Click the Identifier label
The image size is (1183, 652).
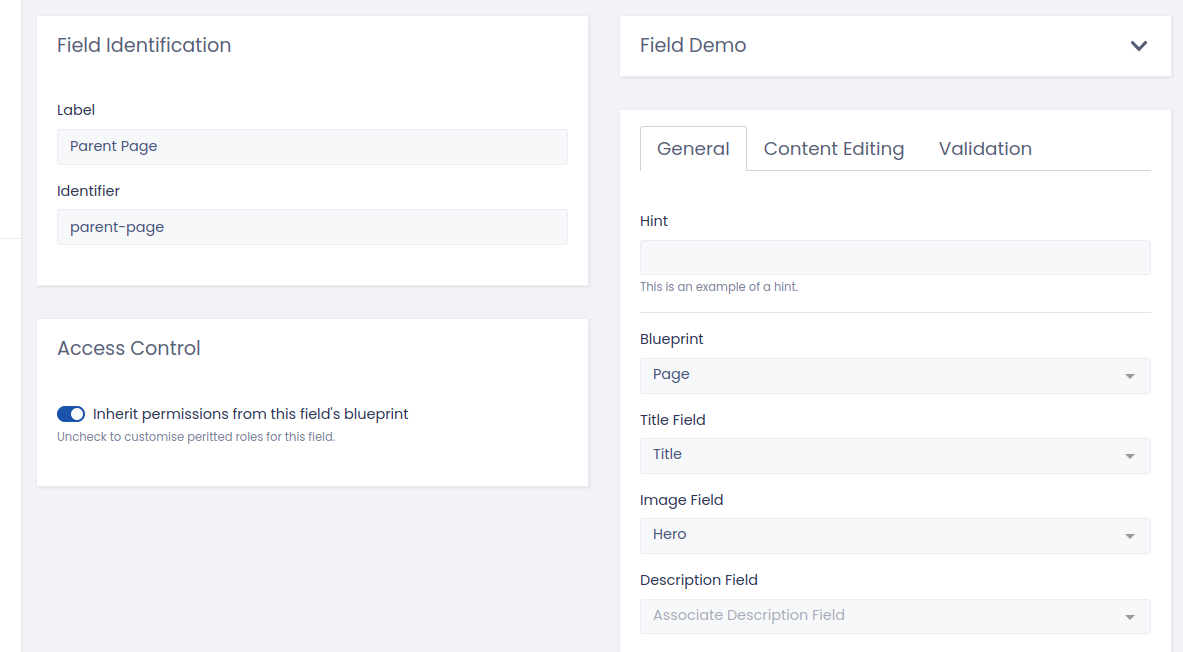point(88,191)
